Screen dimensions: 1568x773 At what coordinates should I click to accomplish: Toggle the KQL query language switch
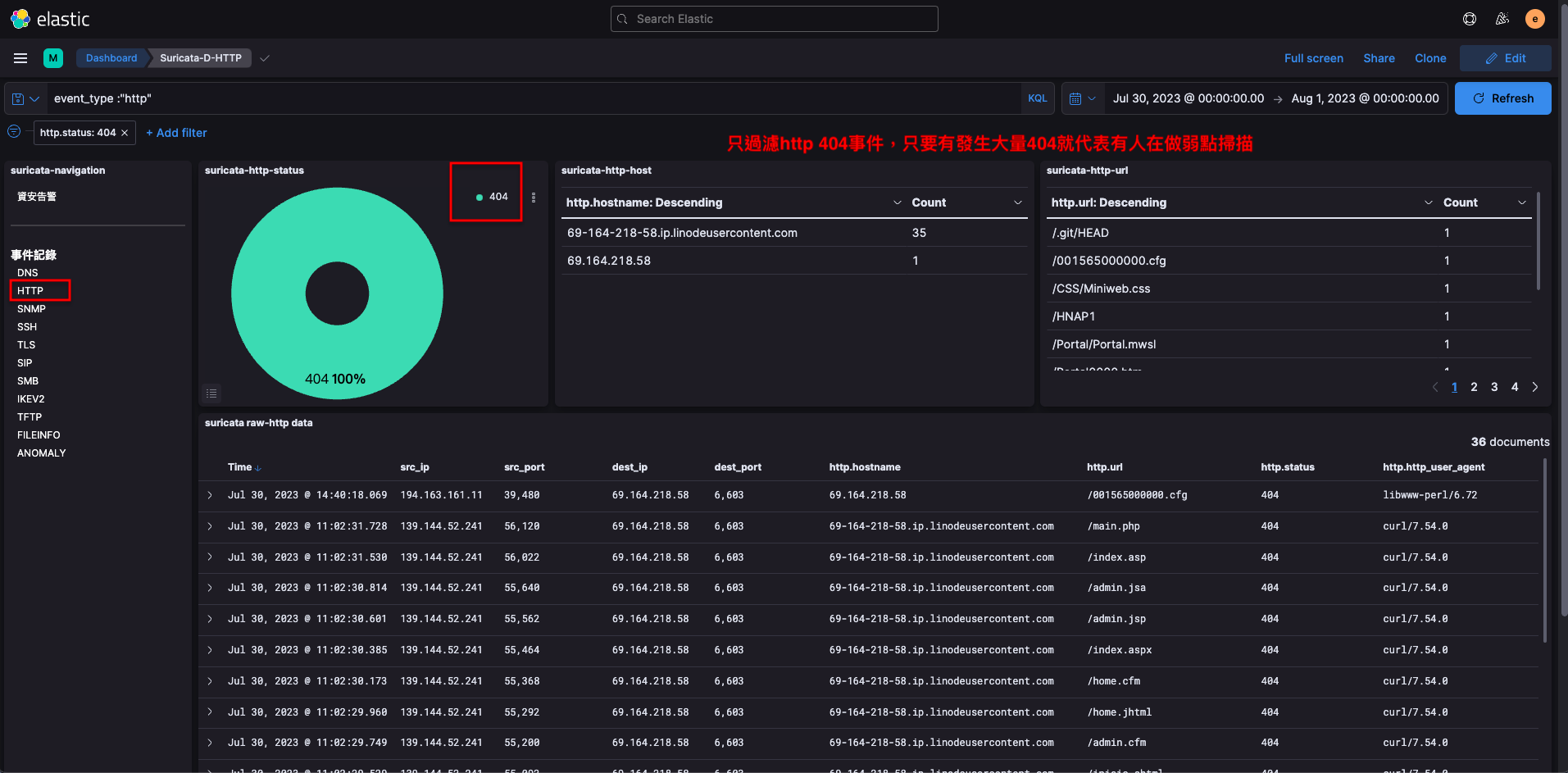1038,98
